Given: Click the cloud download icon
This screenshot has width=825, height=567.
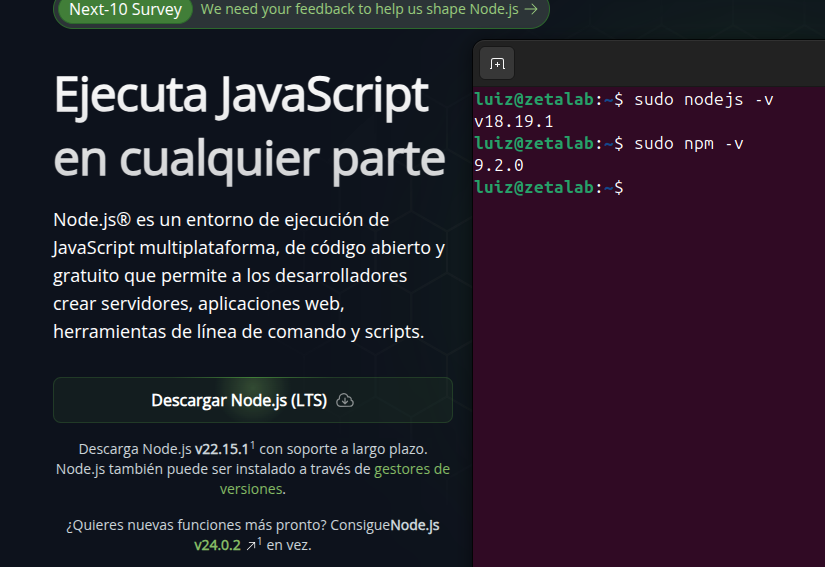Looking at the screenshot, I should (345, 400).
